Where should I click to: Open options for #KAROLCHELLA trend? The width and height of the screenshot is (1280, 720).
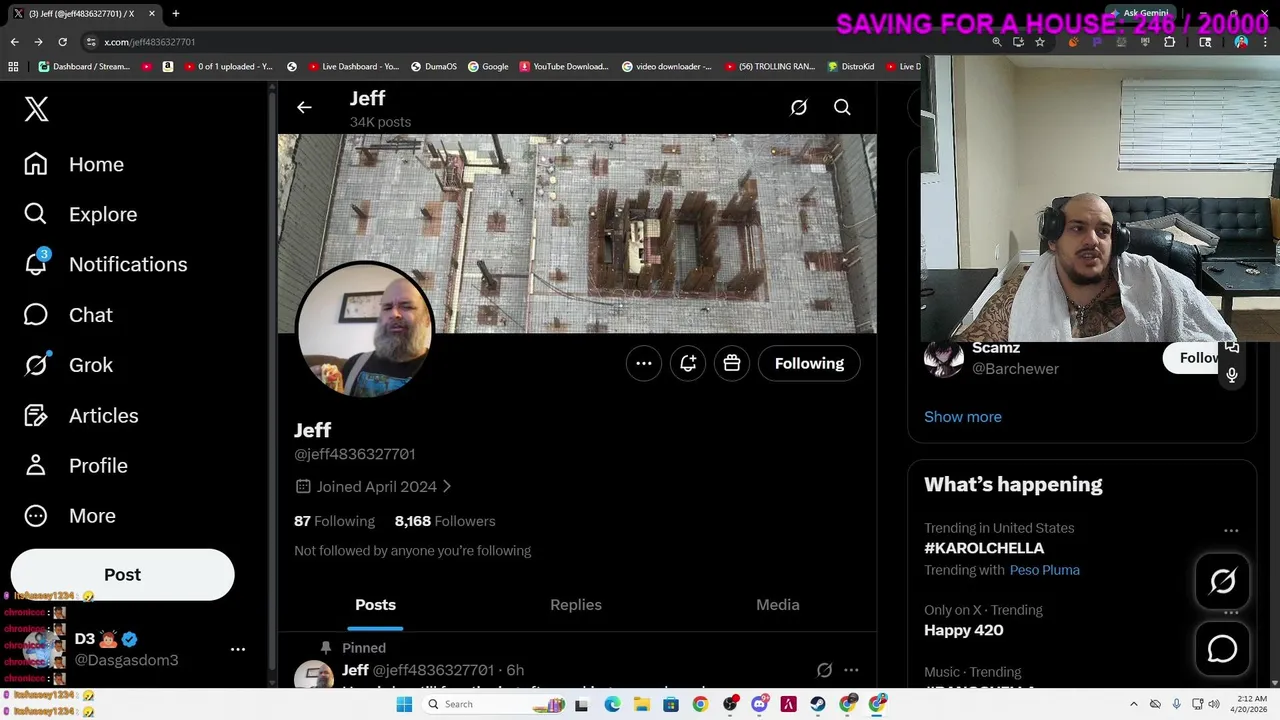pos(1231,531)
